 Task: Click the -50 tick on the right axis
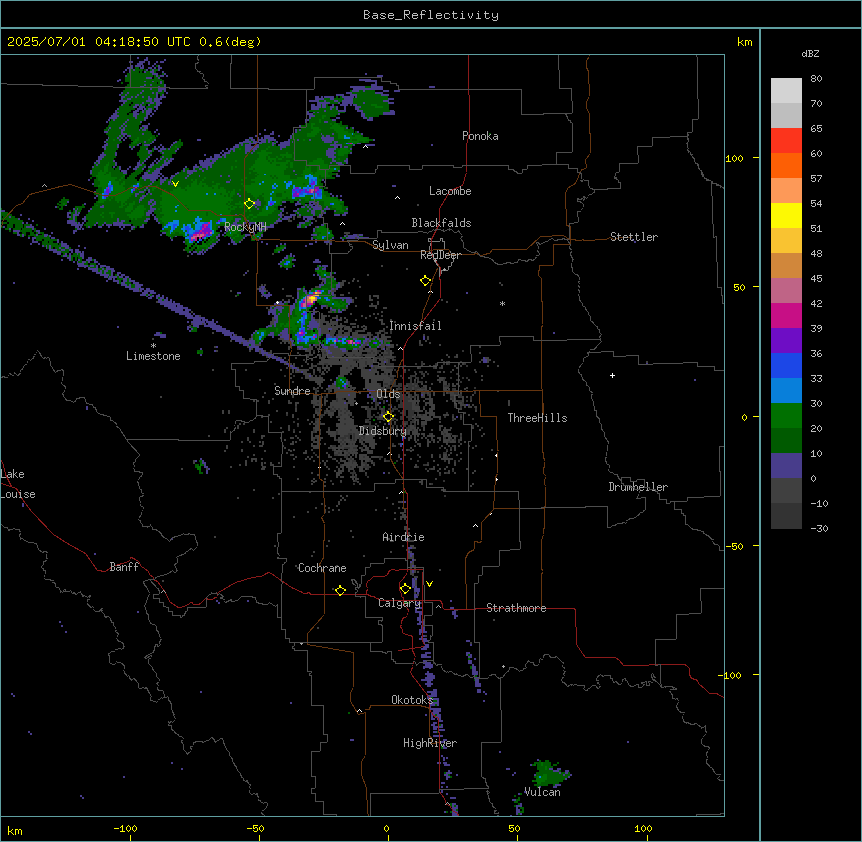coord(734,546)
